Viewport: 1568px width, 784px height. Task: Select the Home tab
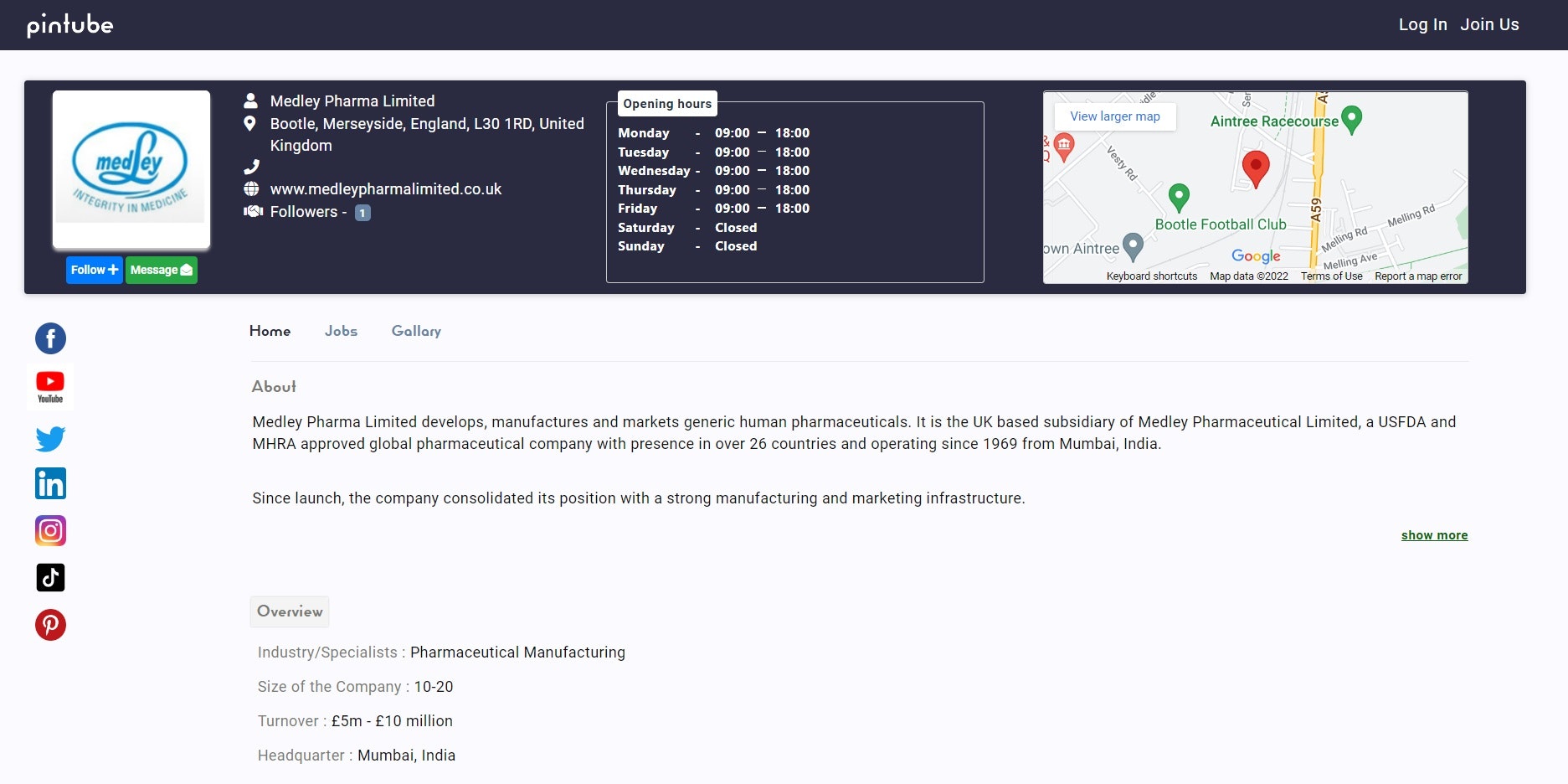(x=270, y=331)
